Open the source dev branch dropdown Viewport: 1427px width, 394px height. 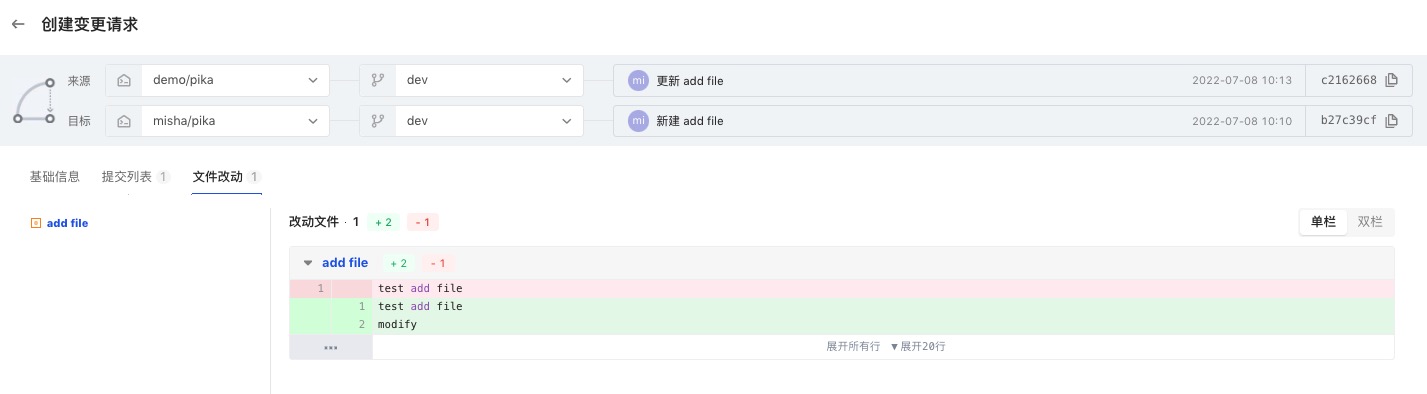click(x=490, y=81)
